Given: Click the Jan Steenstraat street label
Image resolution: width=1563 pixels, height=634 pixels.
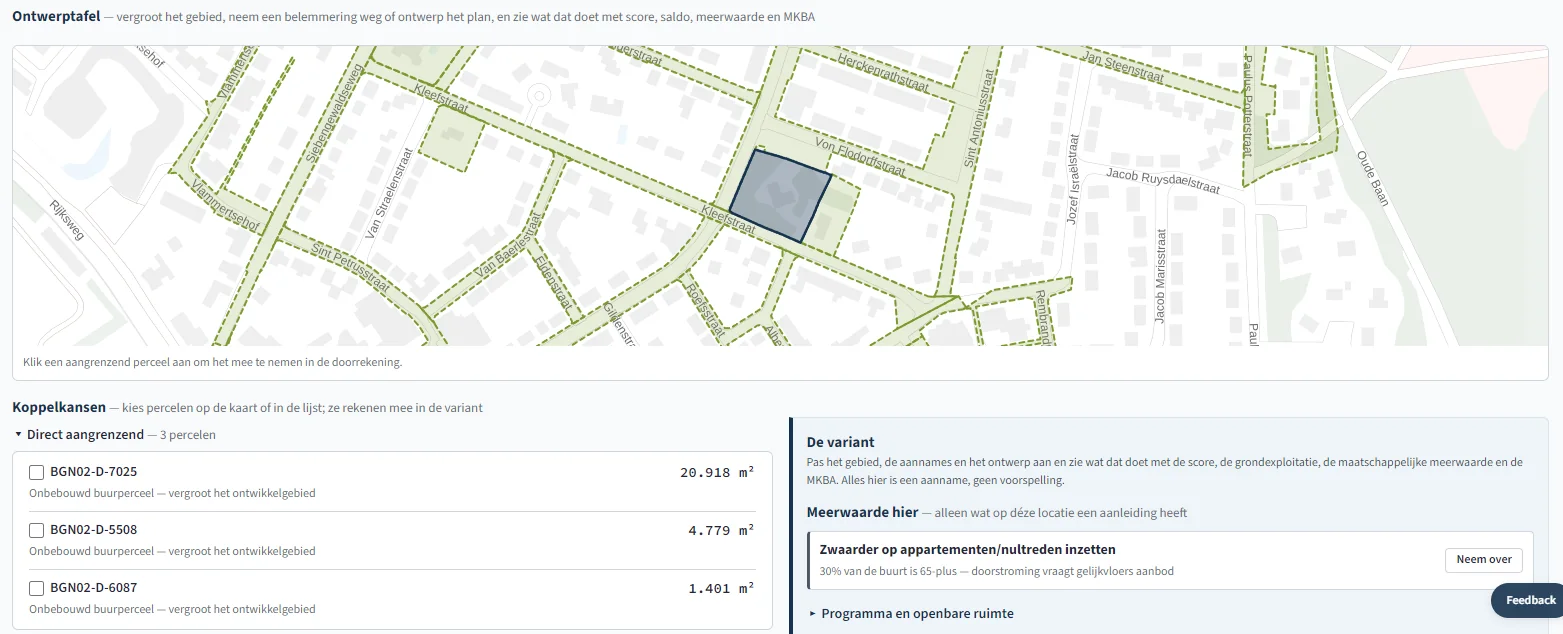Looking at the screenshot, I should pos(1123,68).
